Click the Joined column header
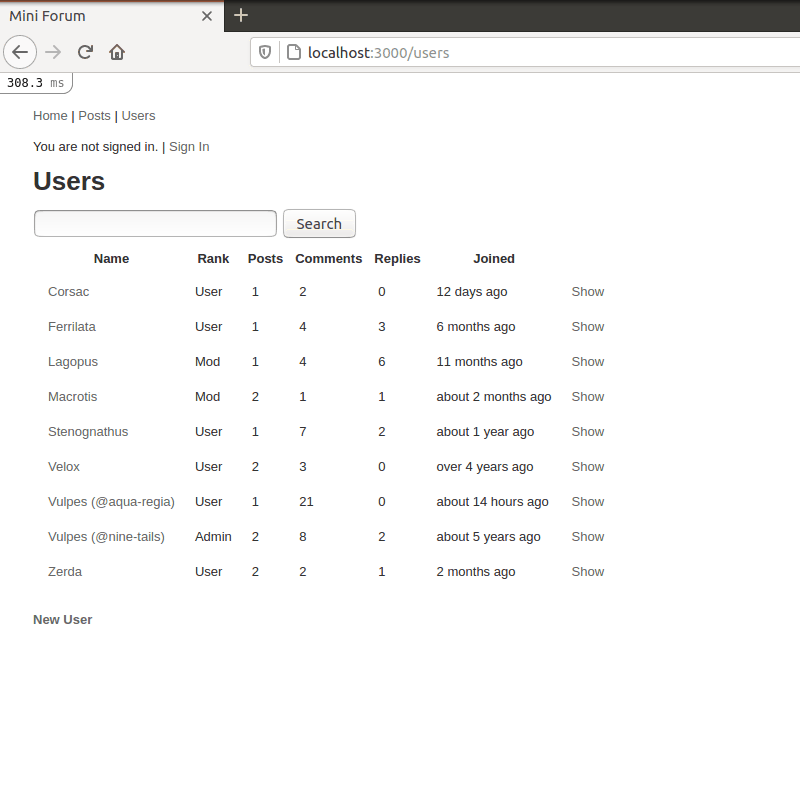This screenshot has height=800, width=800. pyautogui.click(x=494, y=259)
